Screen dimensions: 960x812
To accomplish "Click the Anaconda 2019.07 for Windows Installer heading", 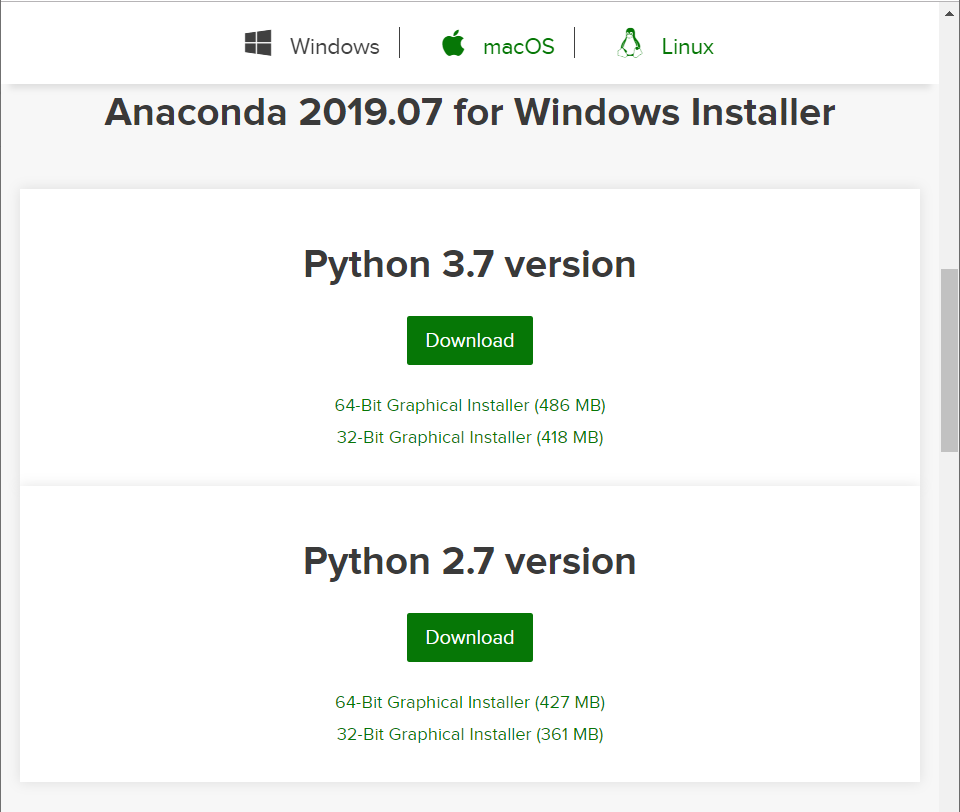I will click(x=470, y=112).
